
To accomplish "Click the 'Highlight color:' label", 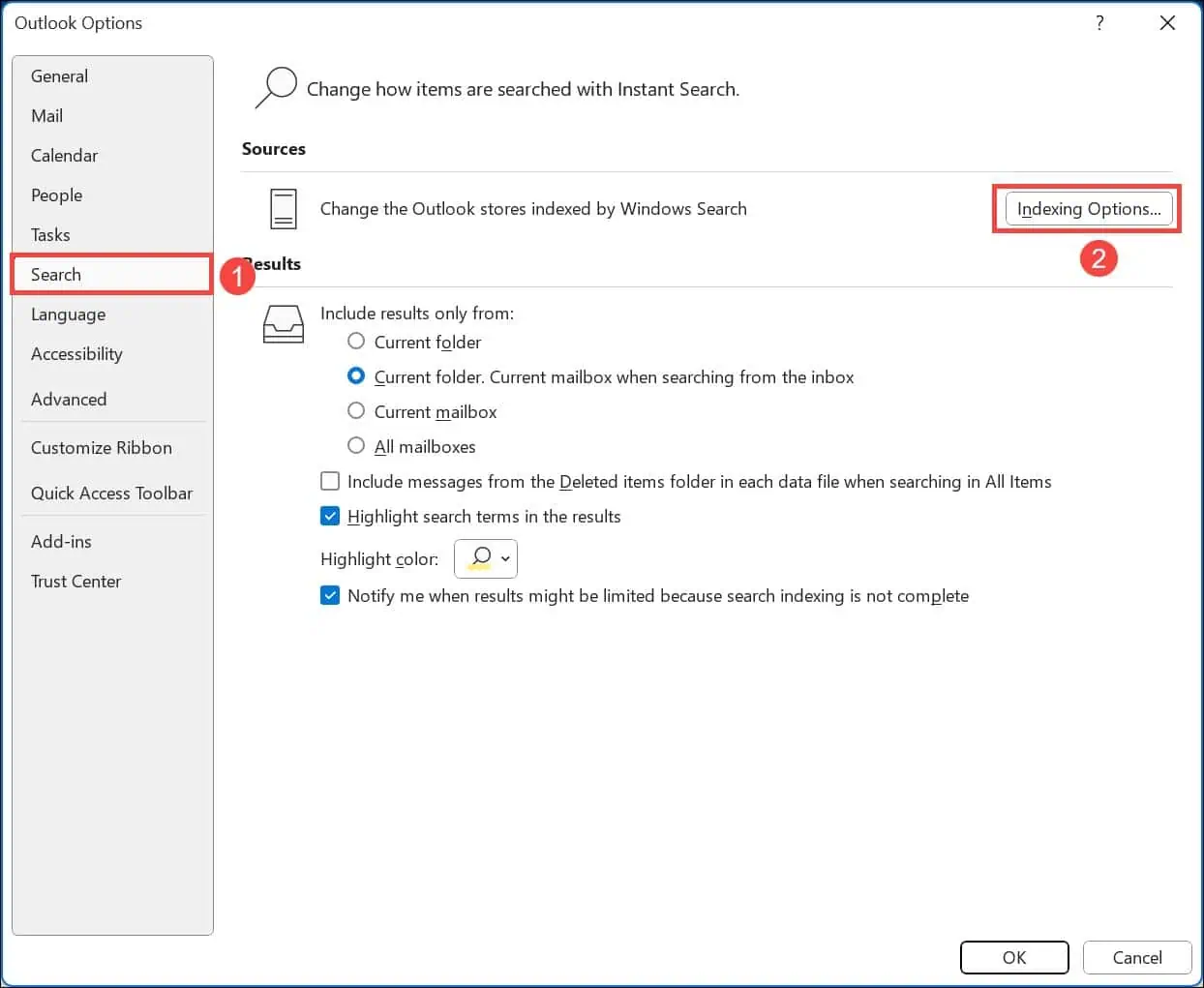I will pyautogui.click(x=379, y=559).
